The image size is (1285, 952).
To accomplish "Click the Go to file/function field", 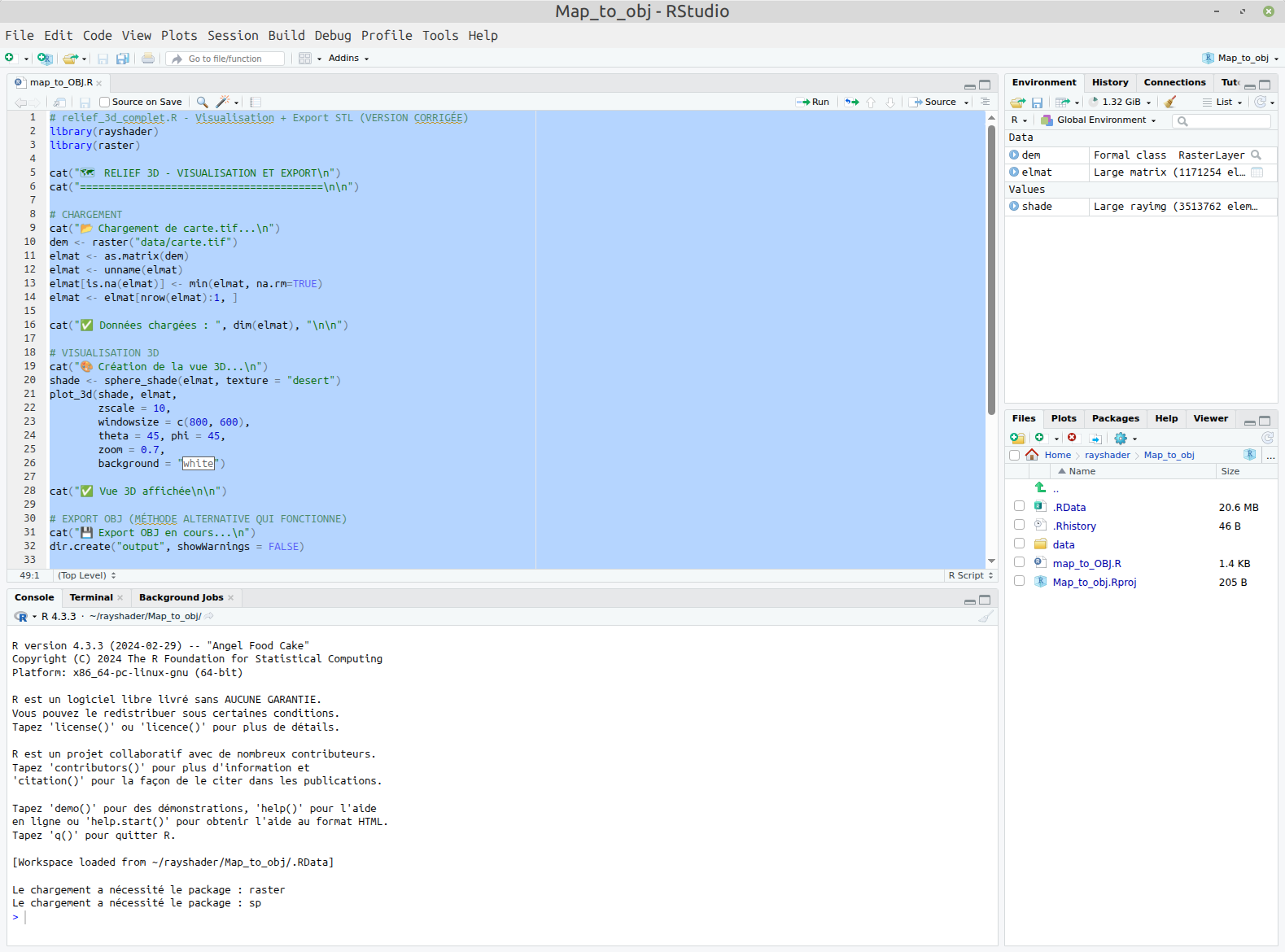I will pos(233,59).
